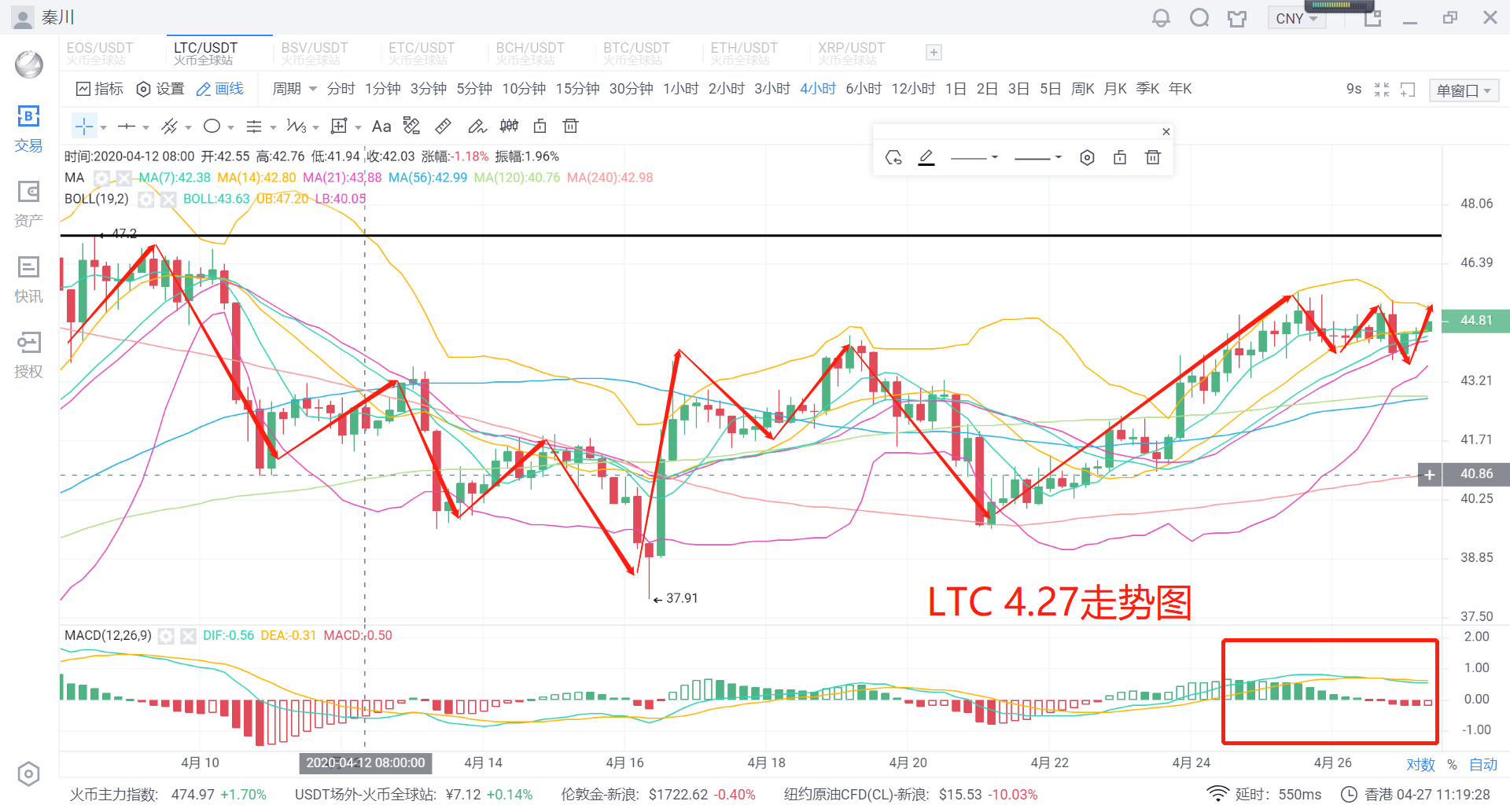
Task: Select the range measurement box tool
Action: tap(339, 126)
